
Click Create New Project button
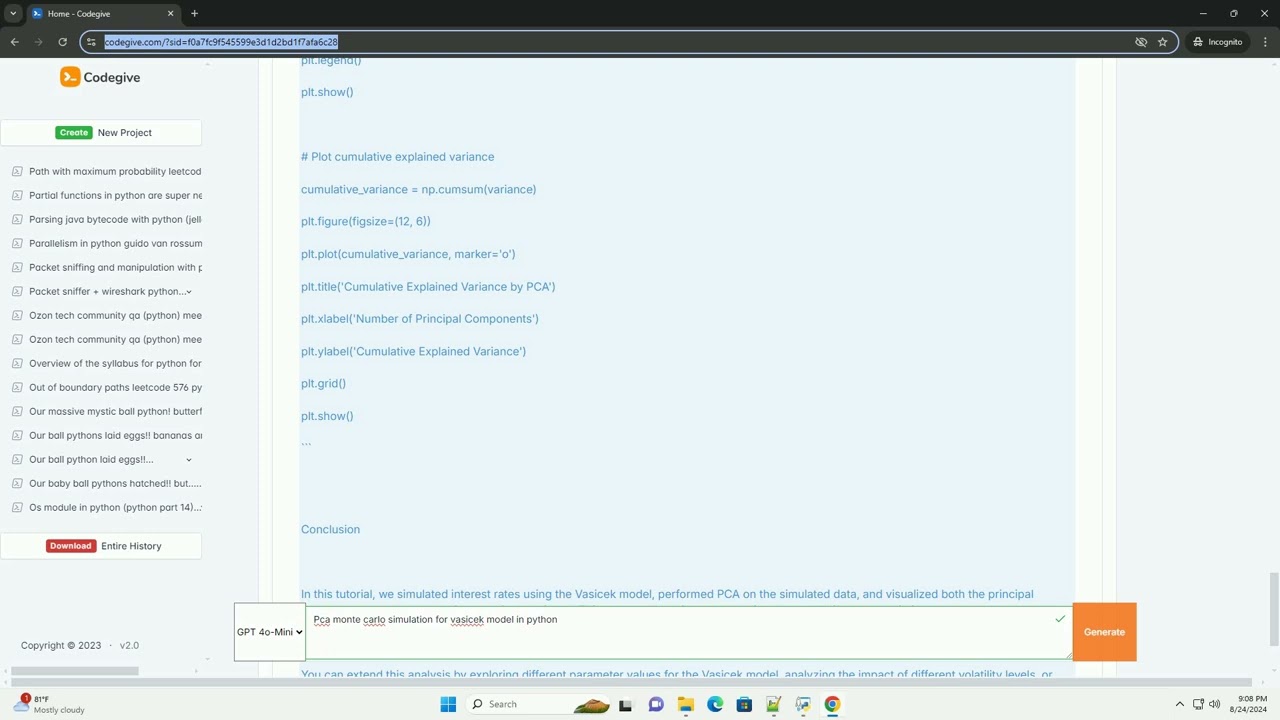point(101,132)
